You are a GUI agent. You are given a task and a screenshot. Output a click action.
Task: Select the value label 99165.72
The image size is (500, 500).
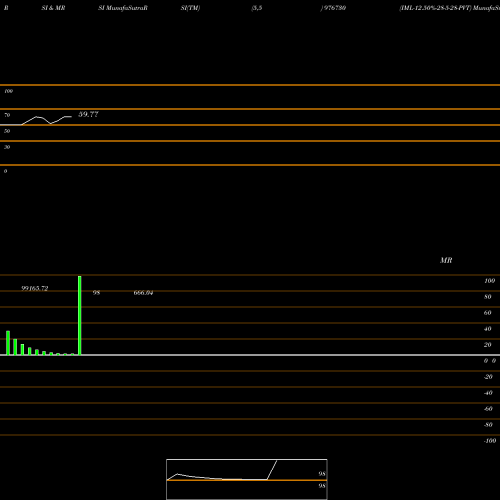[35, 288]
